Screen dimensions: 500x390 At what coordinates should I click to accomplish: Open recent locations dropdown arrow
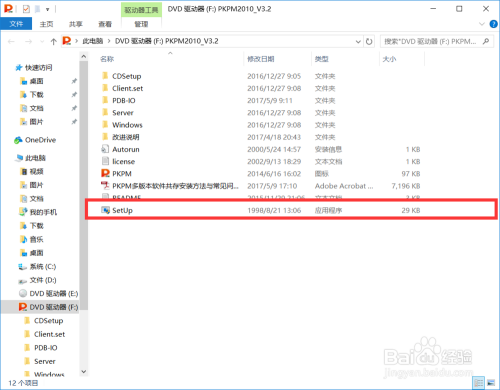(x=42, y=41)
